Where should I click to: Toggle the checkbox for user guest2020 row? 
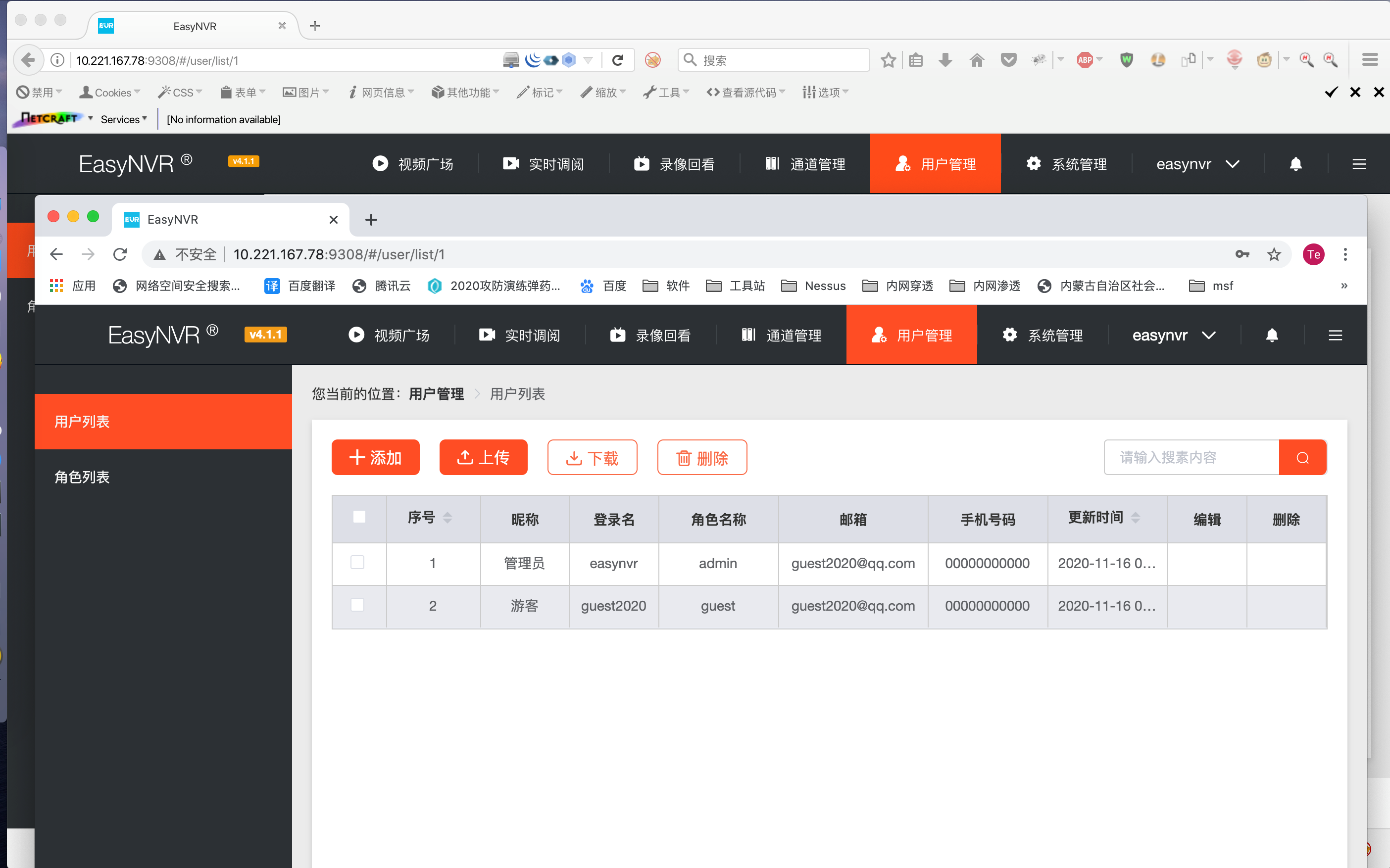click(357, 604)
